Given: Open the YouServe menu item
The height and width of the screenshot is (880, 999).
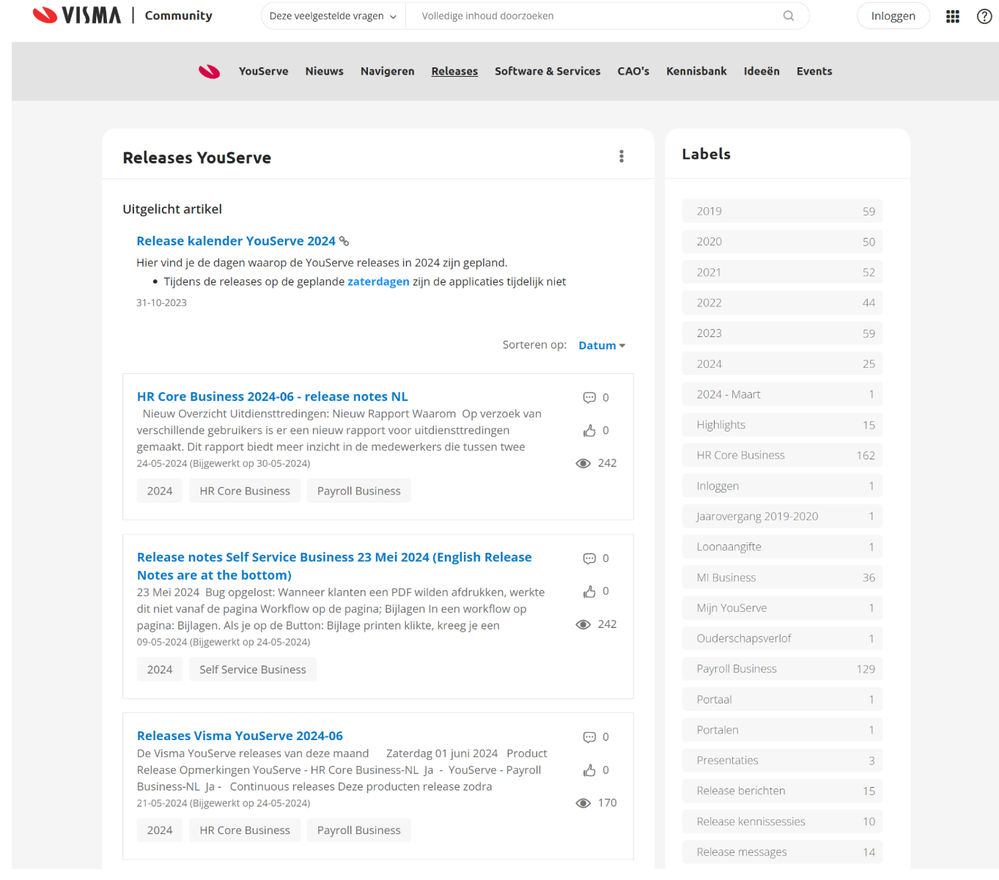Looking at the screenshot, I should pyautogui.click(x=263, y=71).
